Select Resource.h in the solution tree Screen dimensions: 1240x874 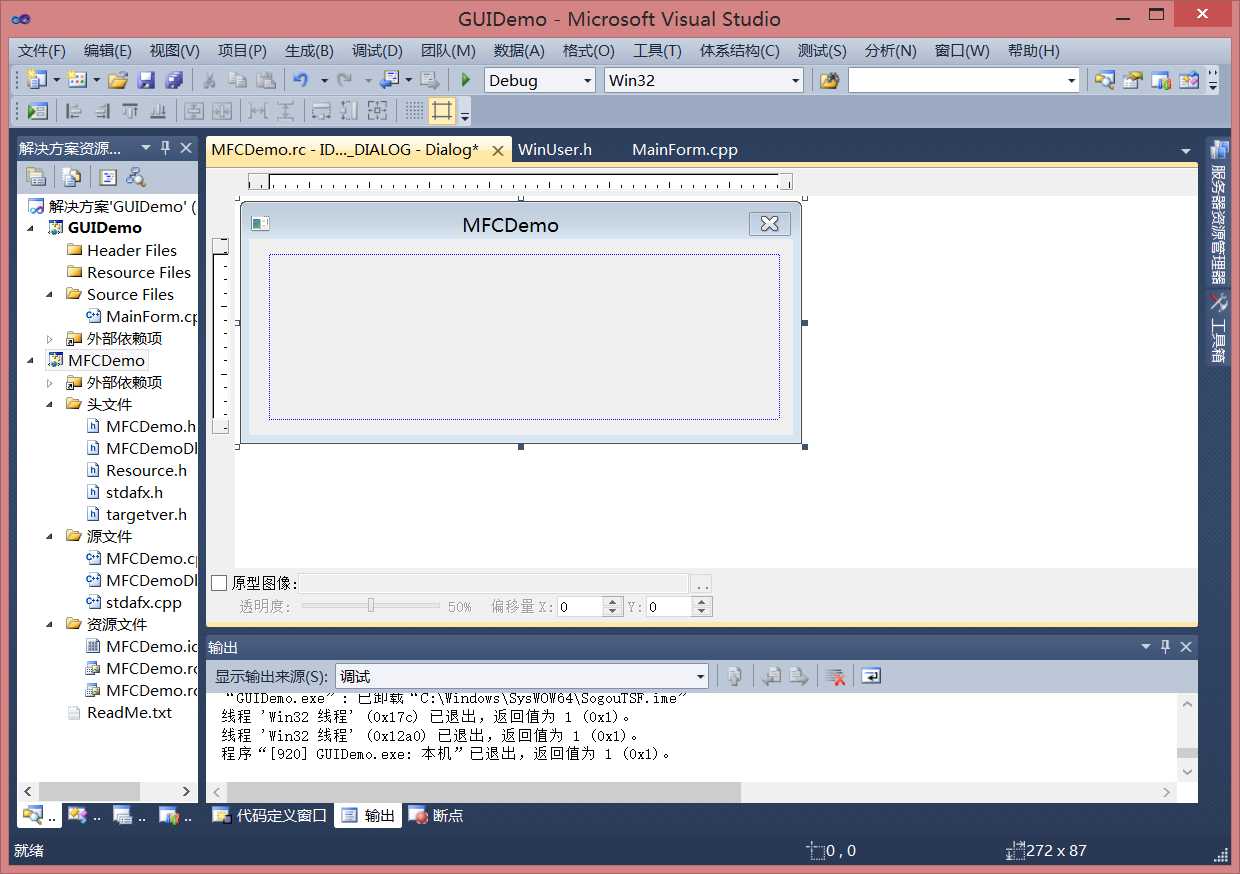tap(146, 470)
